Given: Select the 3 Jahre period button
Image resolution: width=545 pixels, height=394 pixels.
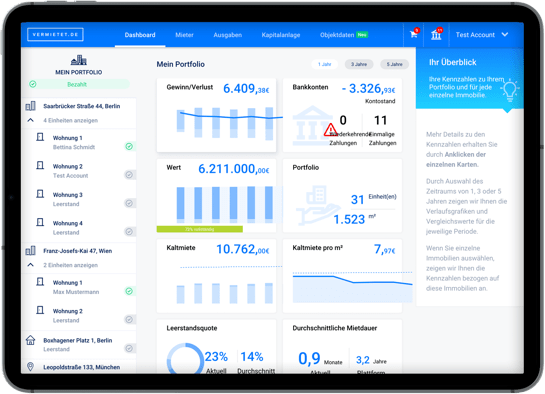Looking at the screenshot, I should click(359, 64).
